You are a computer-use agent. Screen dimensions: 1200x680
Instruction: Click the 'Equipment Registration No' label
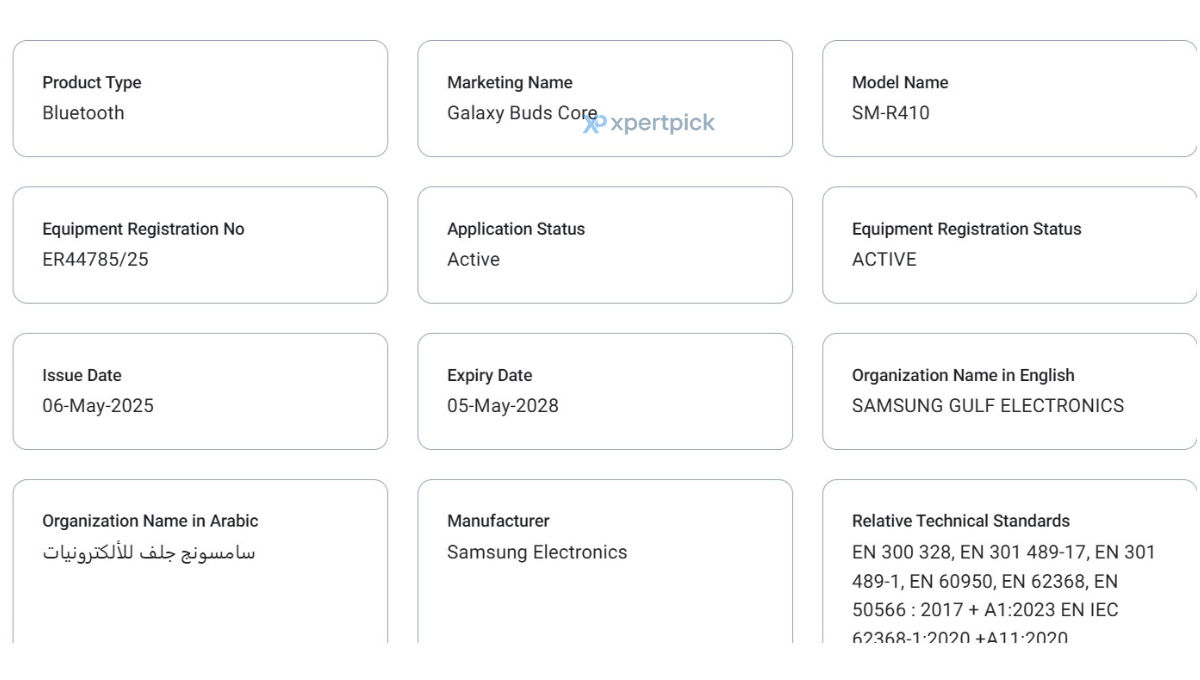(x=143, y=229)
